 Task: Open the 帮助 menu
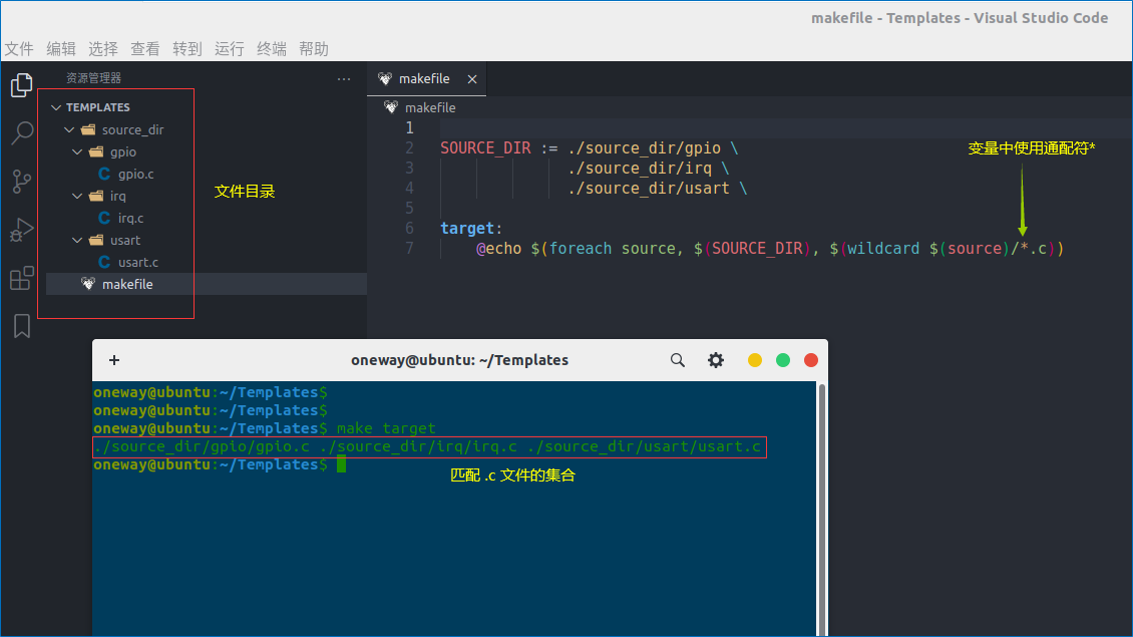point(314,48)
